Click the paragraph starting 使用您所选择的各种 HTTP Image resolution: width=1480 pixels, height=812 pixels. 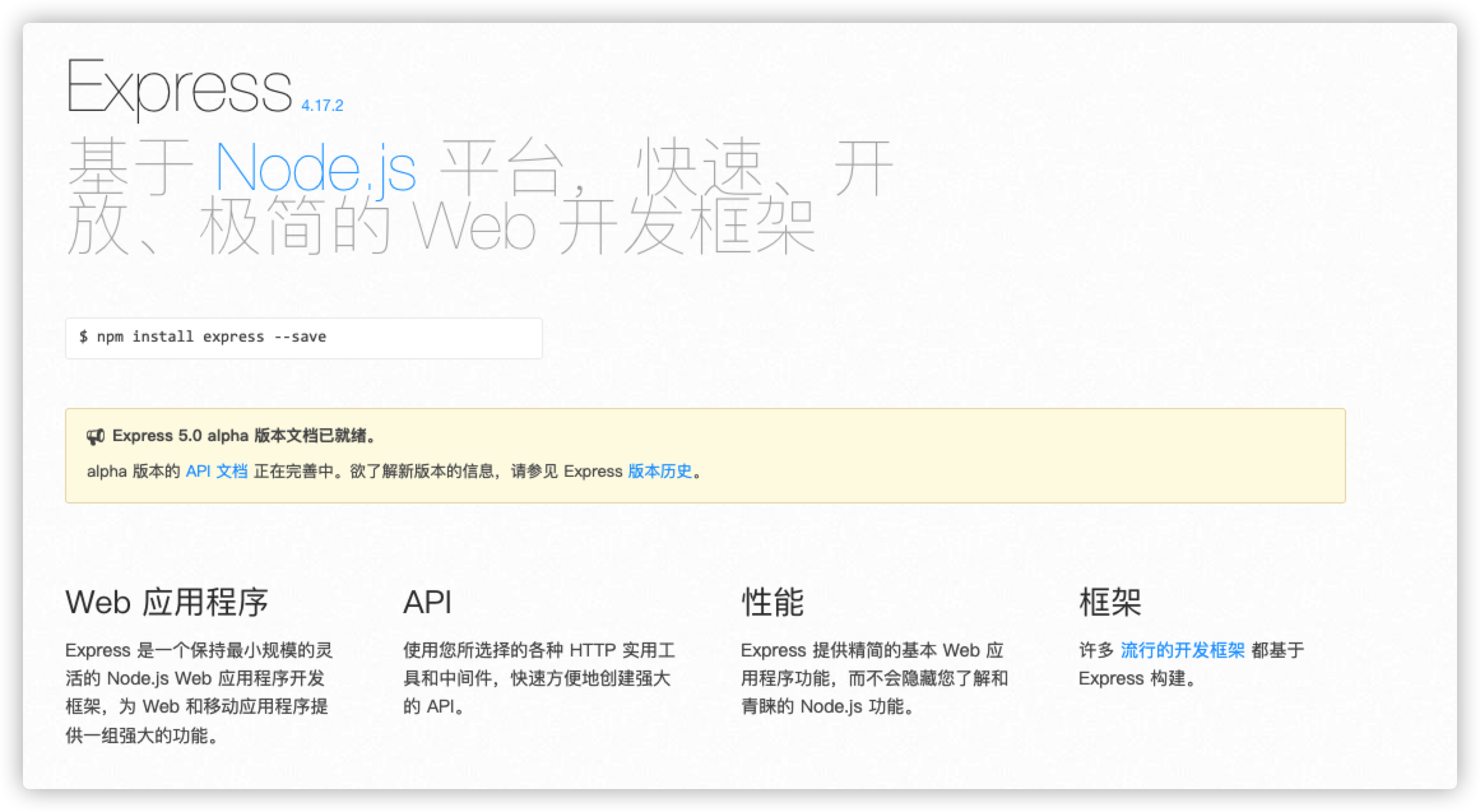click(539, 678)
